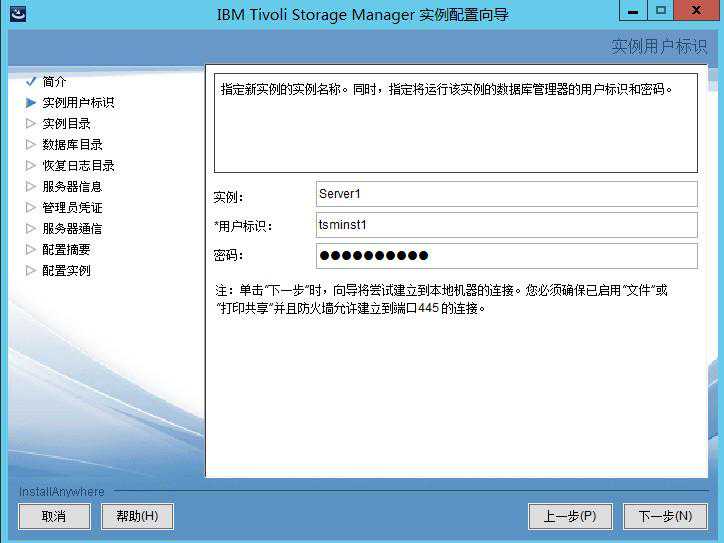Click the blue arrow beside 实例用户标识

click(30, 102)
